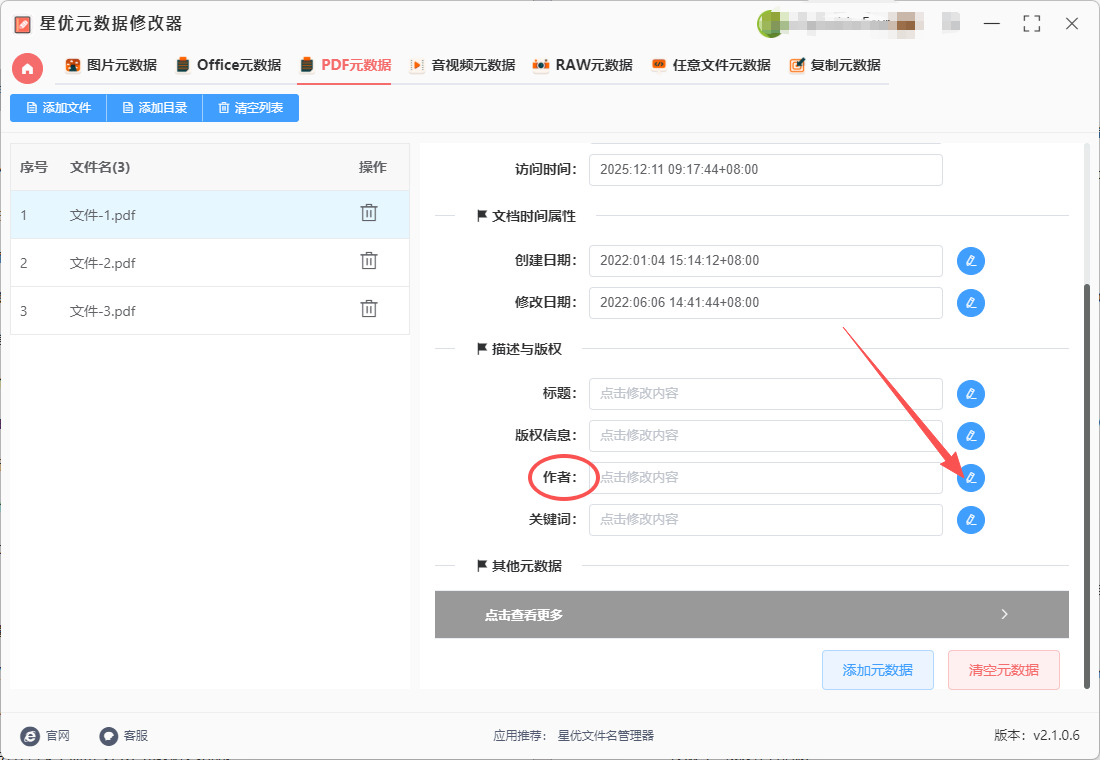Click the 修改日期 input field

[x=765, y=303]
